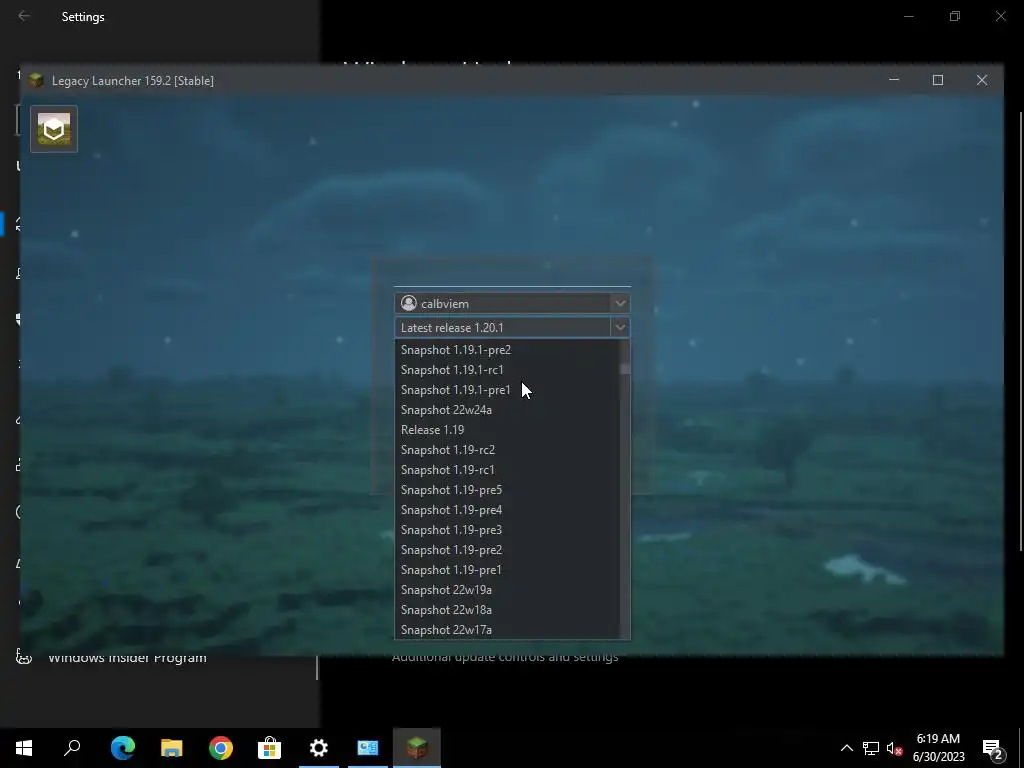
Task: Click the Minecraft grass block taskbar icon
Action: point(417,748)
